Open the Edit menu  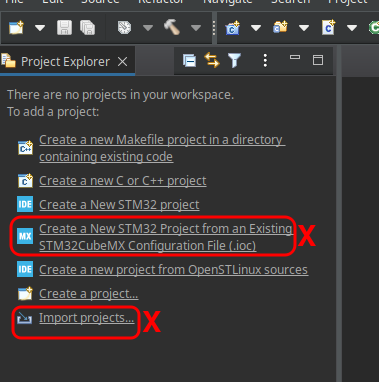[53, 2]
